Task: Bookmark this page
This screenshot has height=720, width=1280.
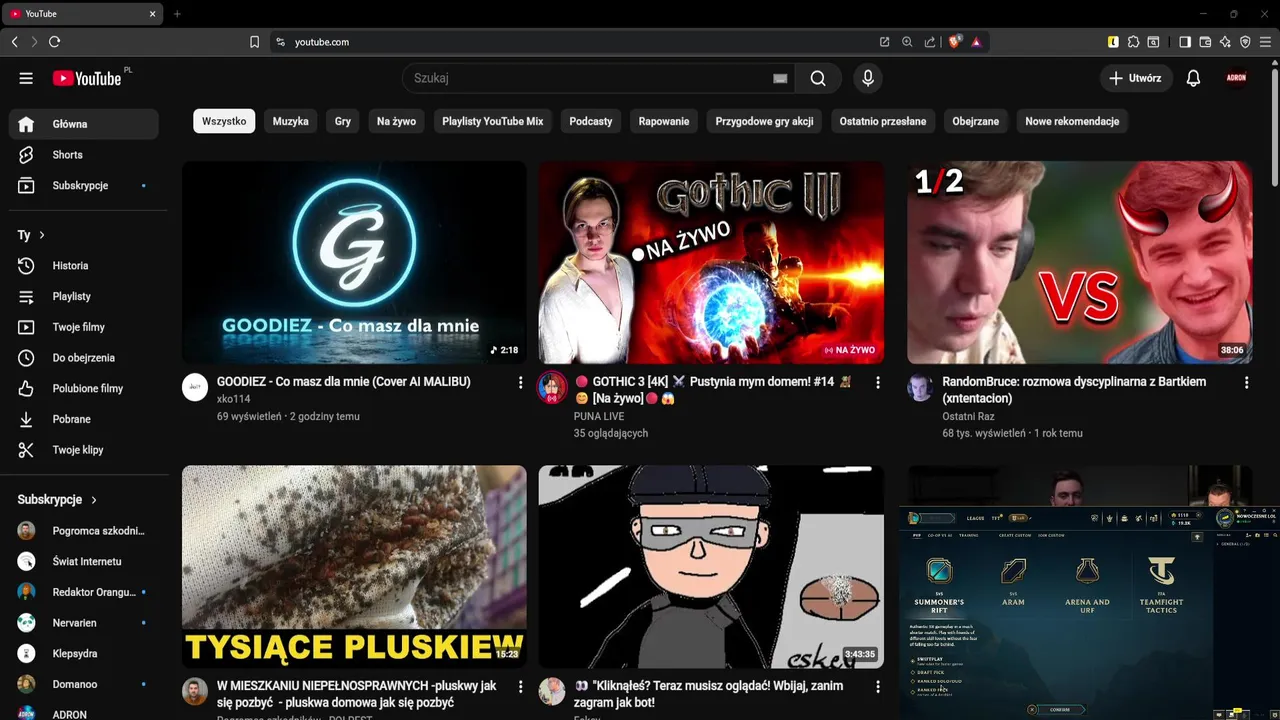Action: coord(254,42)
